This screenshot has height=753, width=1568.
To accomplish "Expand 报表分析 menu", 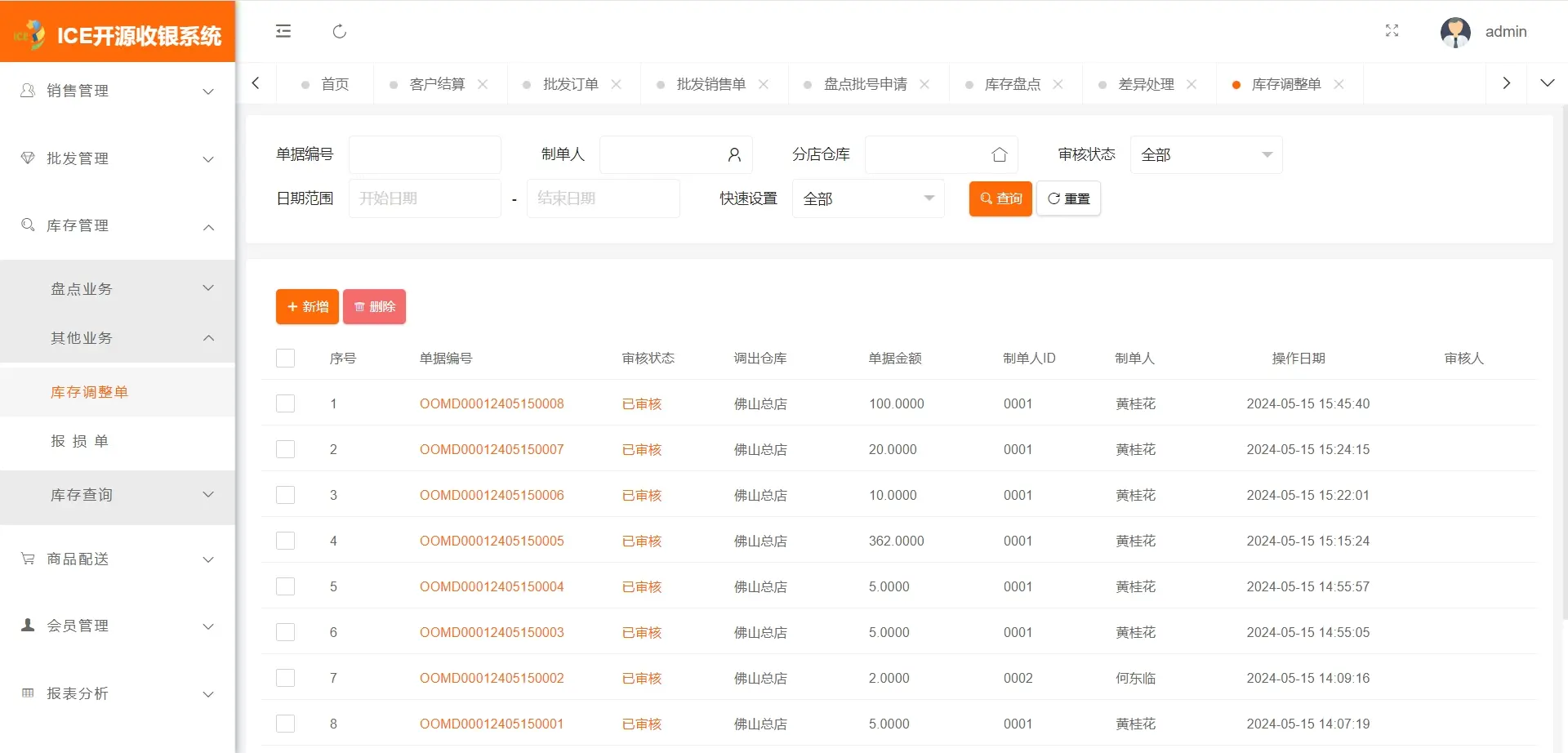I will click(118, 693).
